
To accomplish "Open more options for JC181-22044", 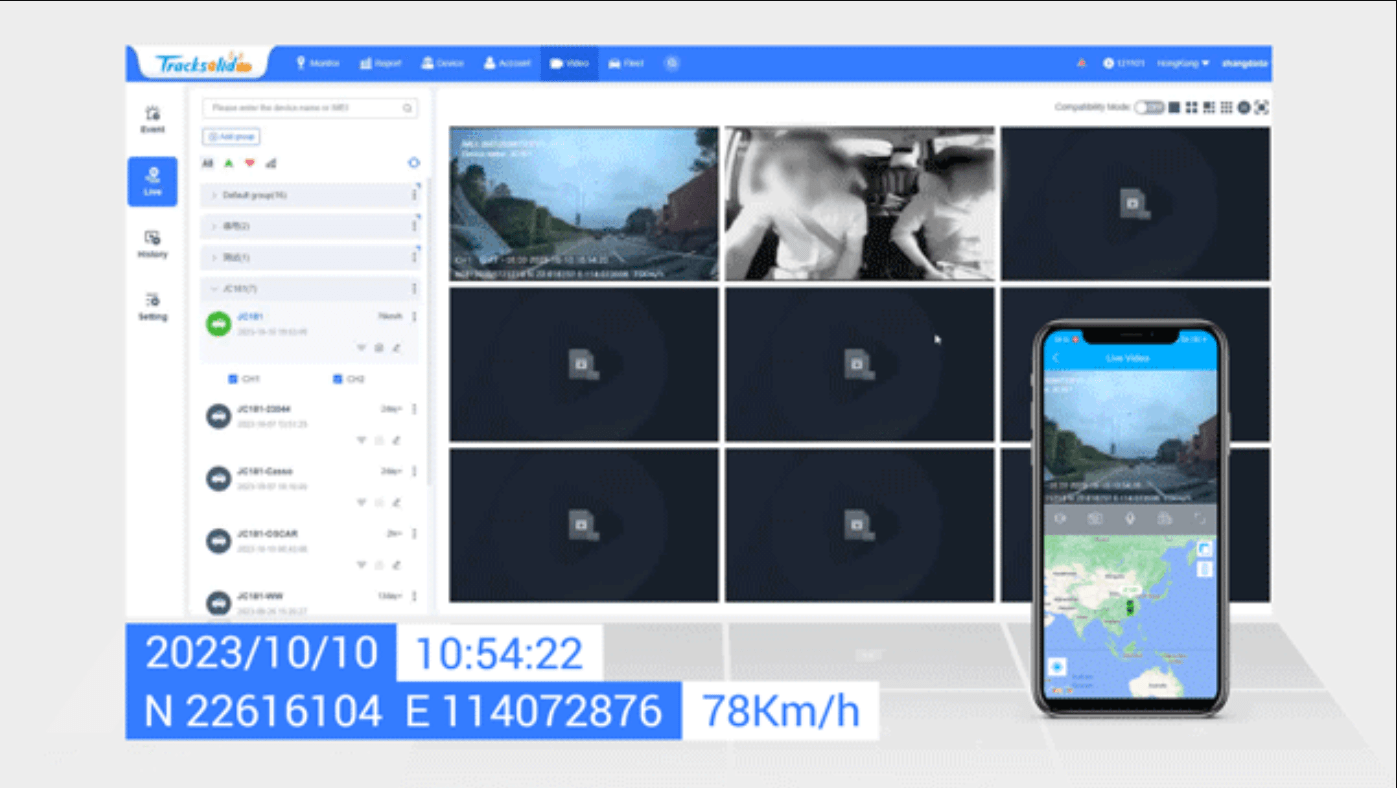I will [414, 409].
